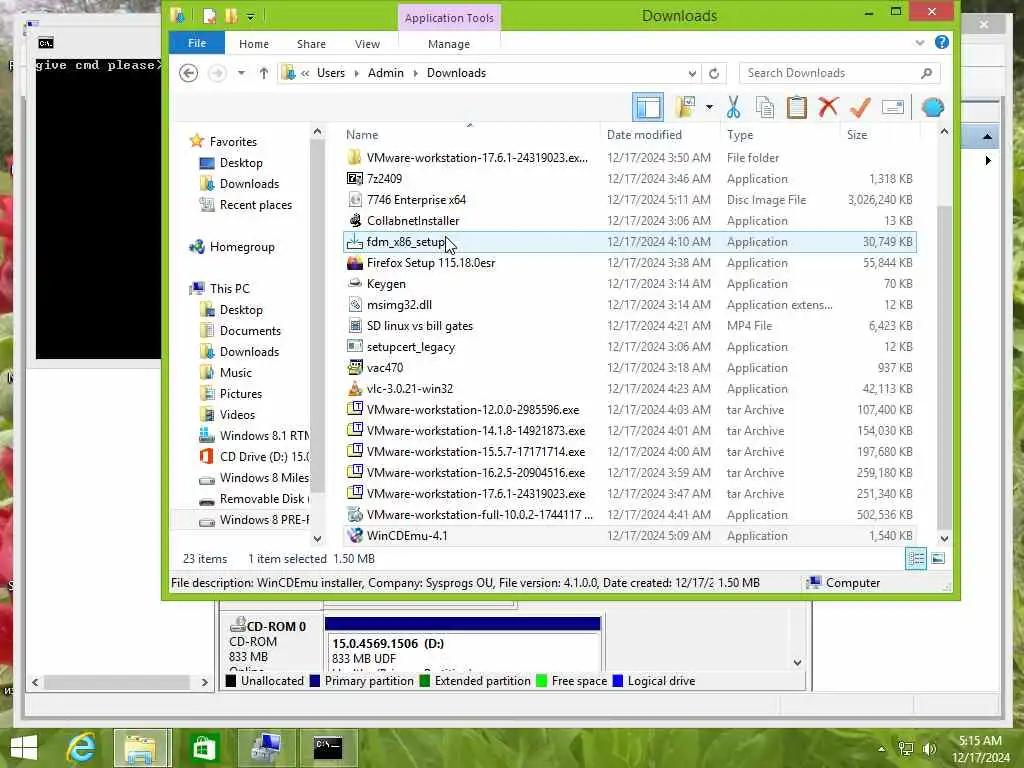Click the properties card toolbar icon
Image resolution: width=1024 pixels, height=768 pixels.
click(x=893, y=107)
